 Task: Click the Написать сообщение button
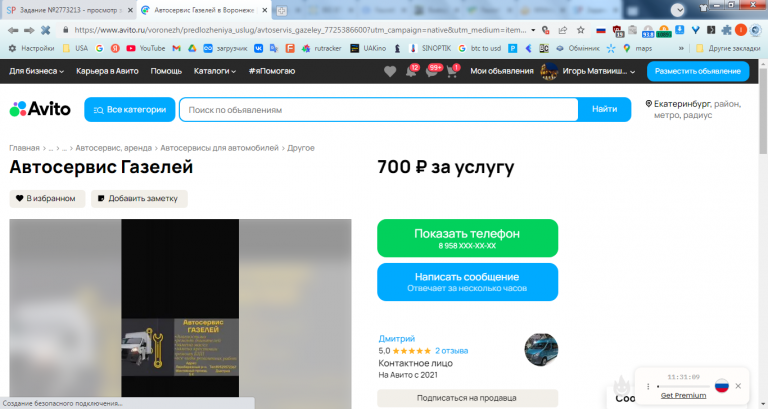467,282
